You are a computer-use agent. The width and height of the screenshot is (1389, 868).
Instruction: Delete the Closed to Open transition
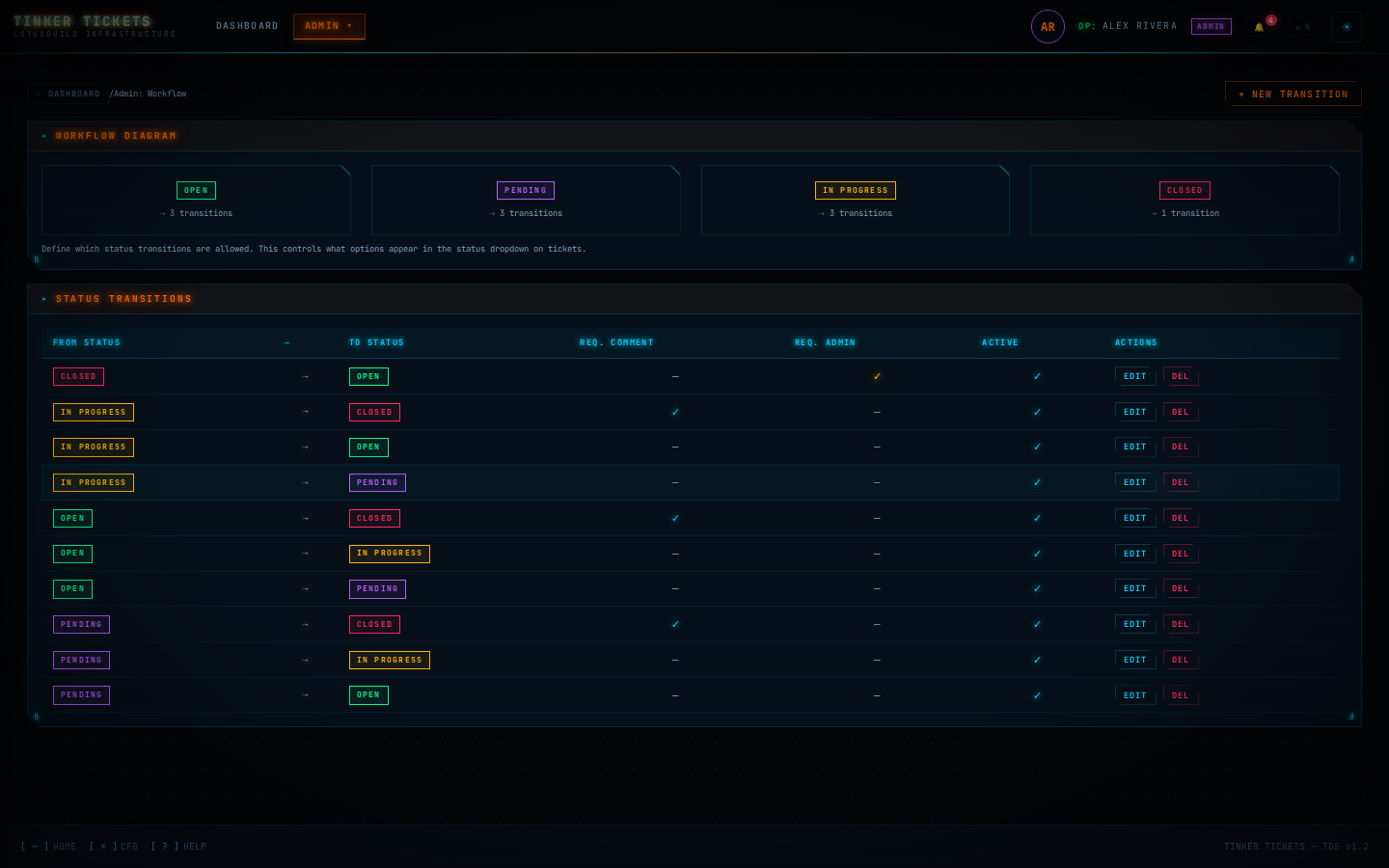click(1181, 376)
